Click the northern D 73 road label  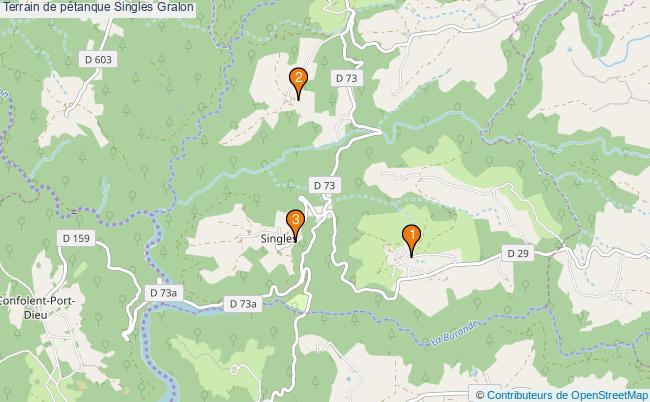coord(347,78)
